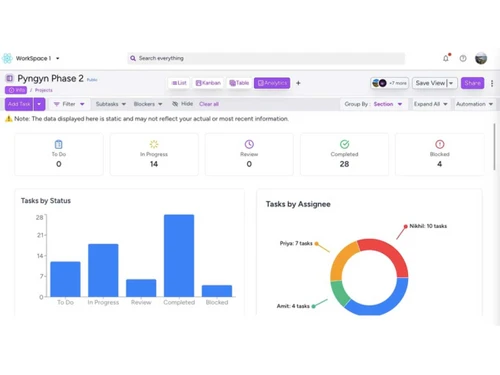This screenshot has height=375, width=500.
Task: Click the Blocked bar in chart
Action: pos(217,291)
